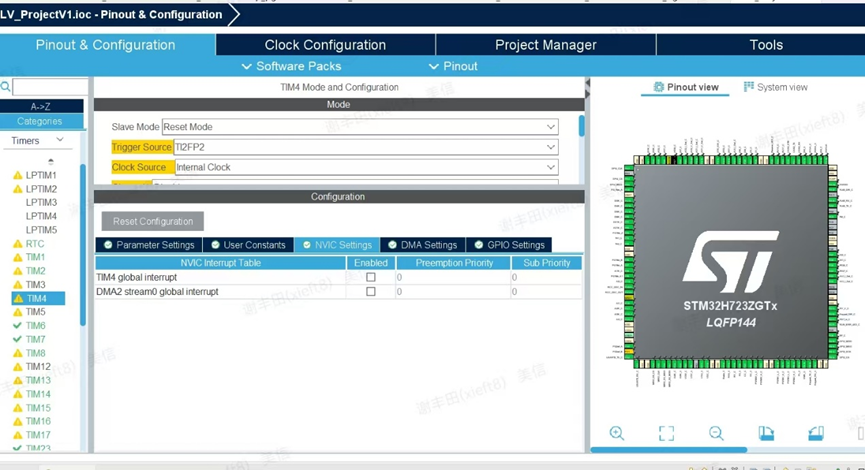Image resolution: width=865 pixels, height=470 pixels.
Task: Click the System view grid icon
Action: click(749, 87)
